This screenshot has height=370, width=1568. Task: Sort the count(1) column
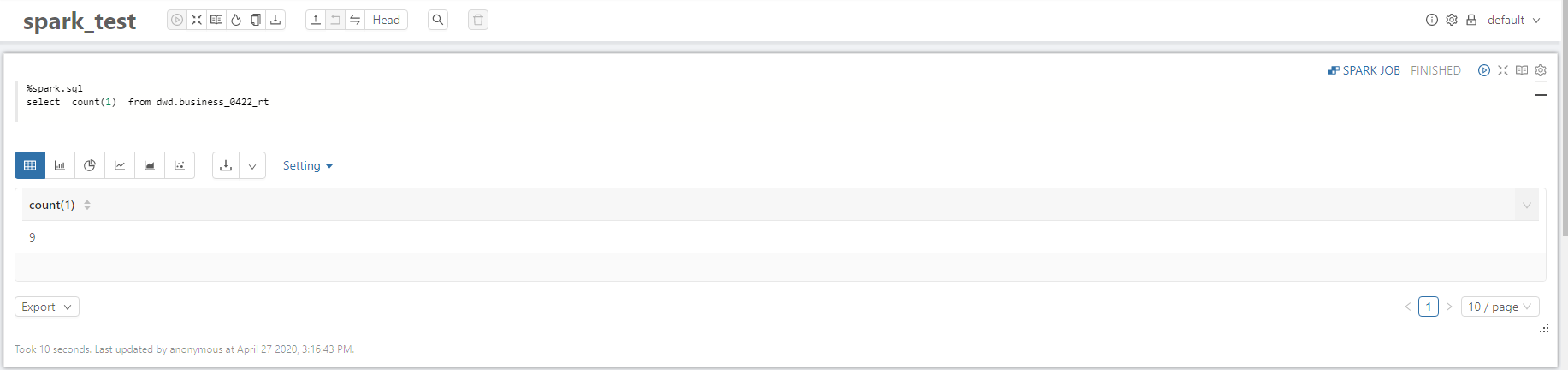(87, 205)
